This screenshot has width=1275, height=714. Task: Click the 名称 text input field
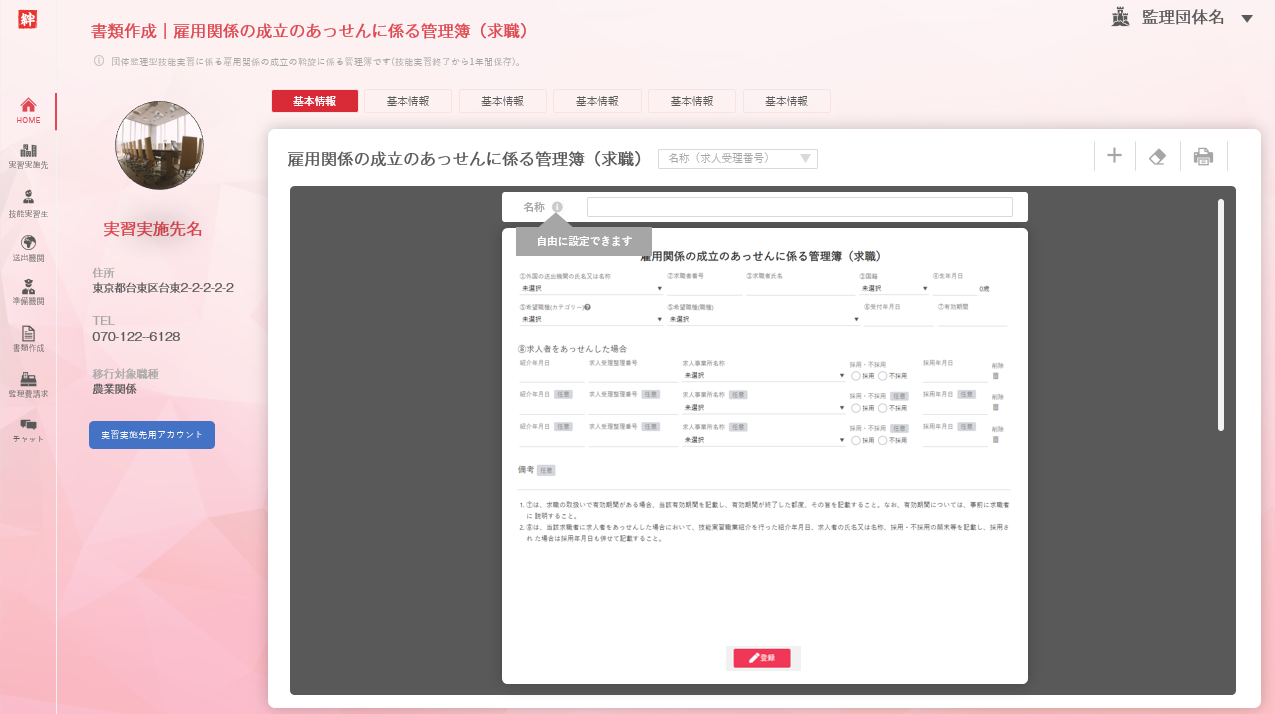click(799, 207)
